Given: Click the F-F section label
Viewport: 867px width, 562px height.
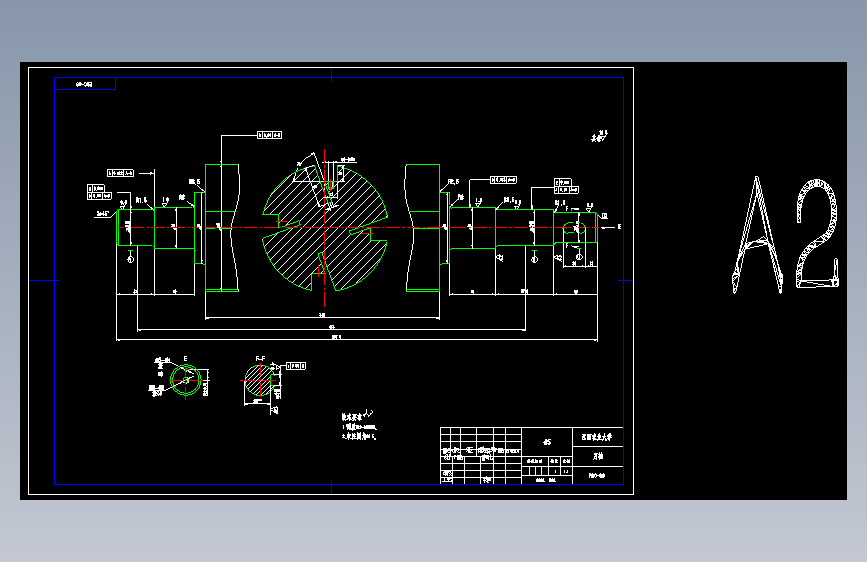Looking at the screenshot, I should point(260,358).
